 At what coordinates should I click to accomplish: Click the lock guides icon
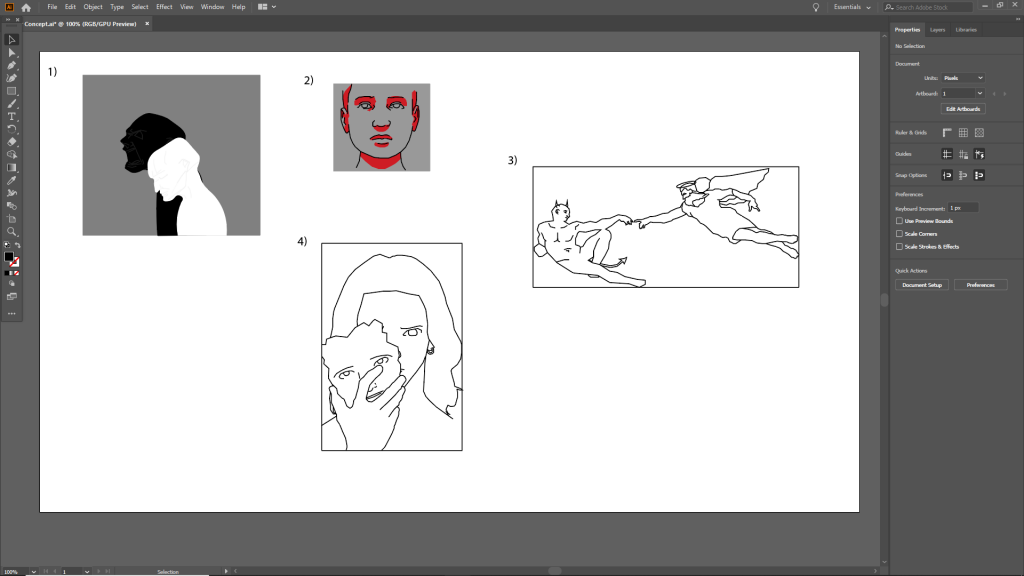pos(963,154)
